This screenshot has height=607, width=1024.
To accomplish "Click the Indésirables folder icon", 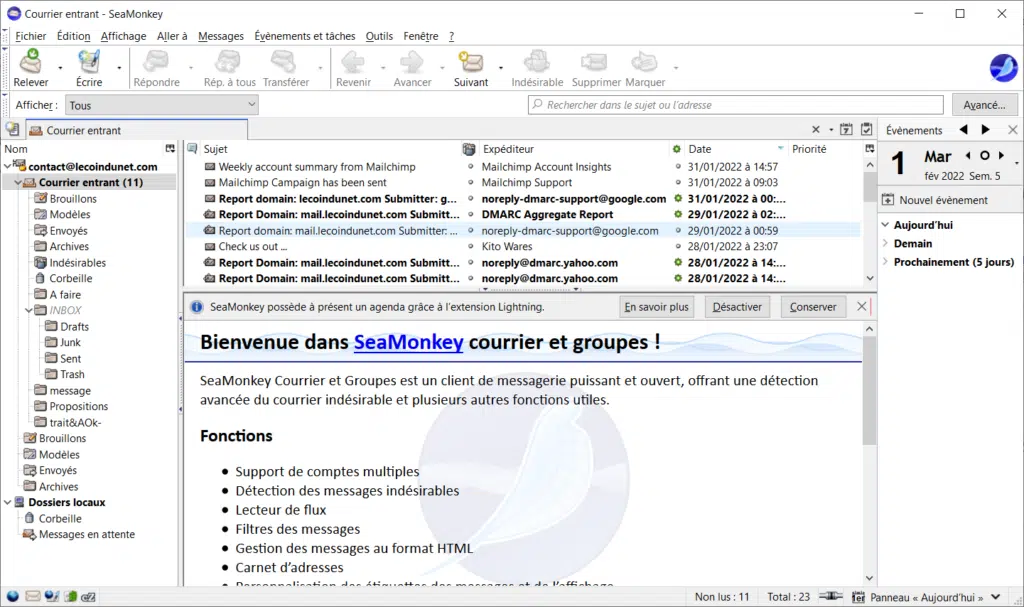I will (x=40, y=262).
